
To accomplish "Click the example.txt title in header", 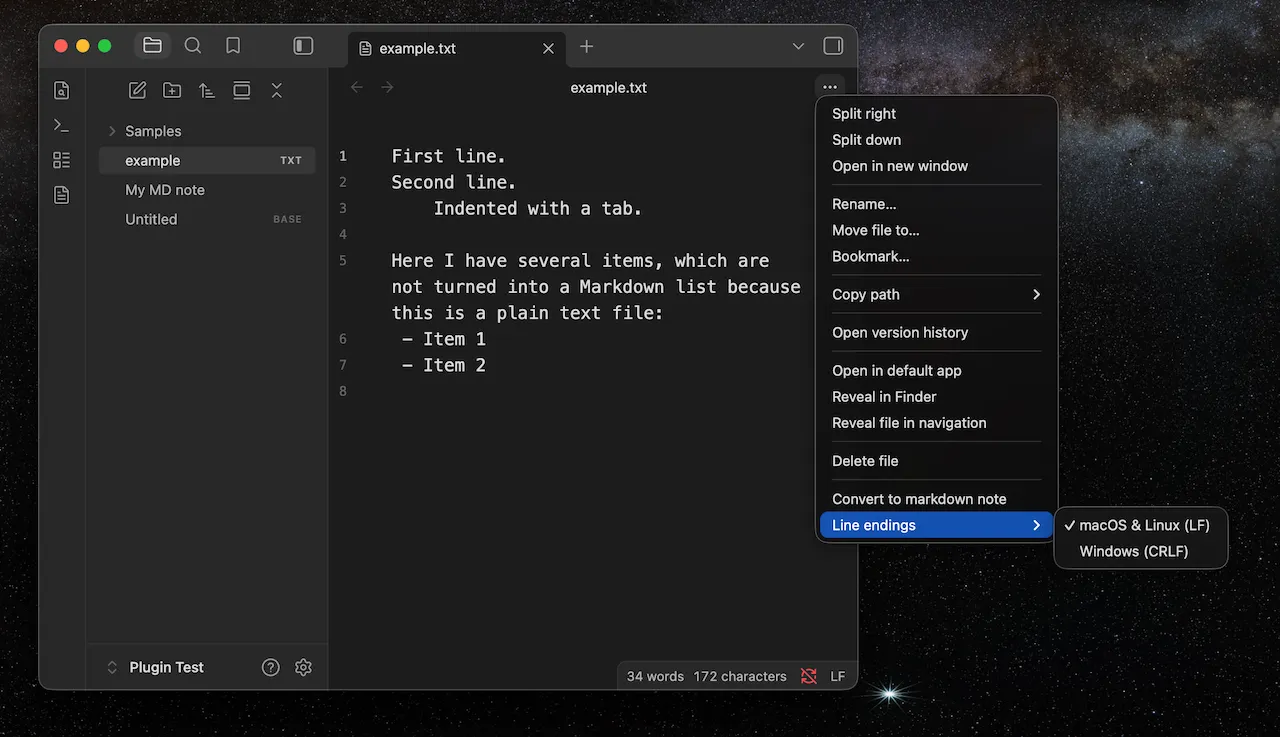I will pos(608,87).
